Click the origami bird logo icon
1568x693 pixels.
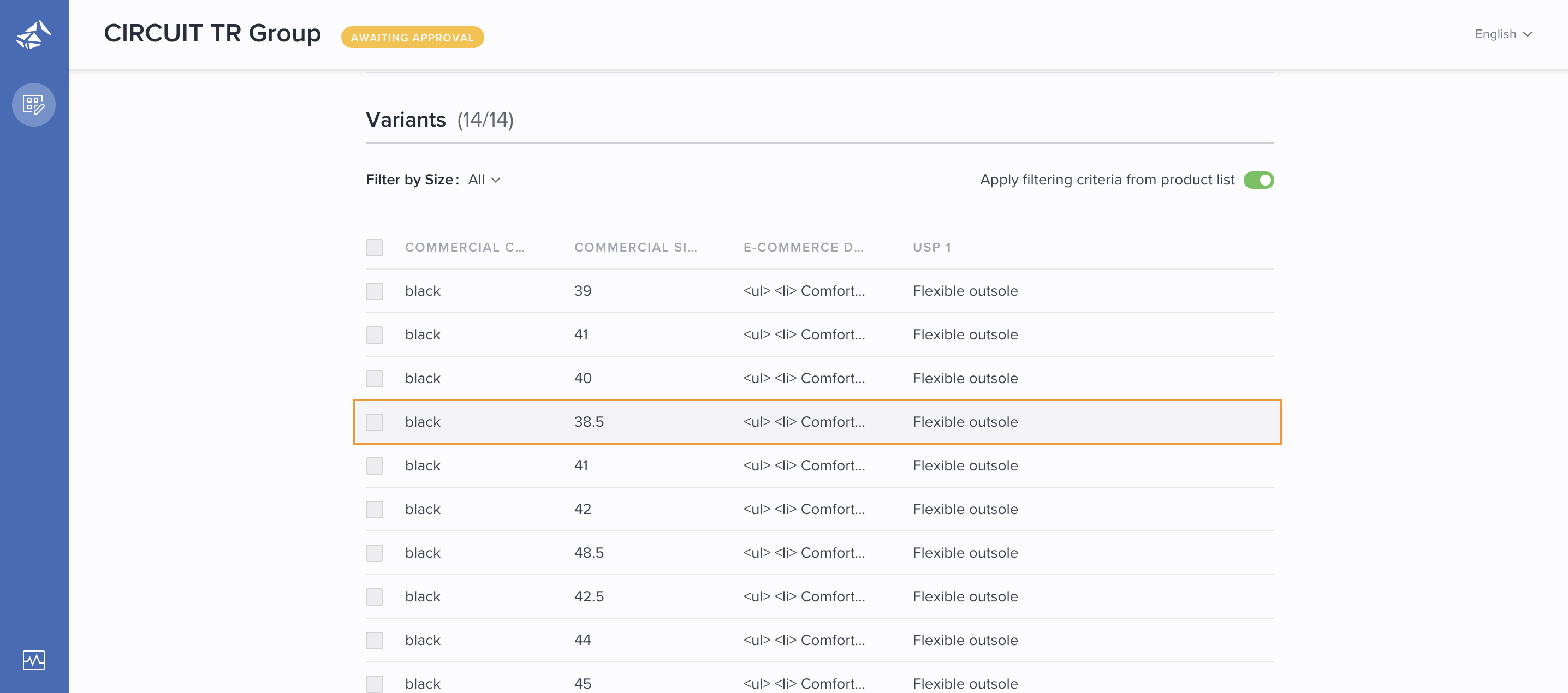33,34
